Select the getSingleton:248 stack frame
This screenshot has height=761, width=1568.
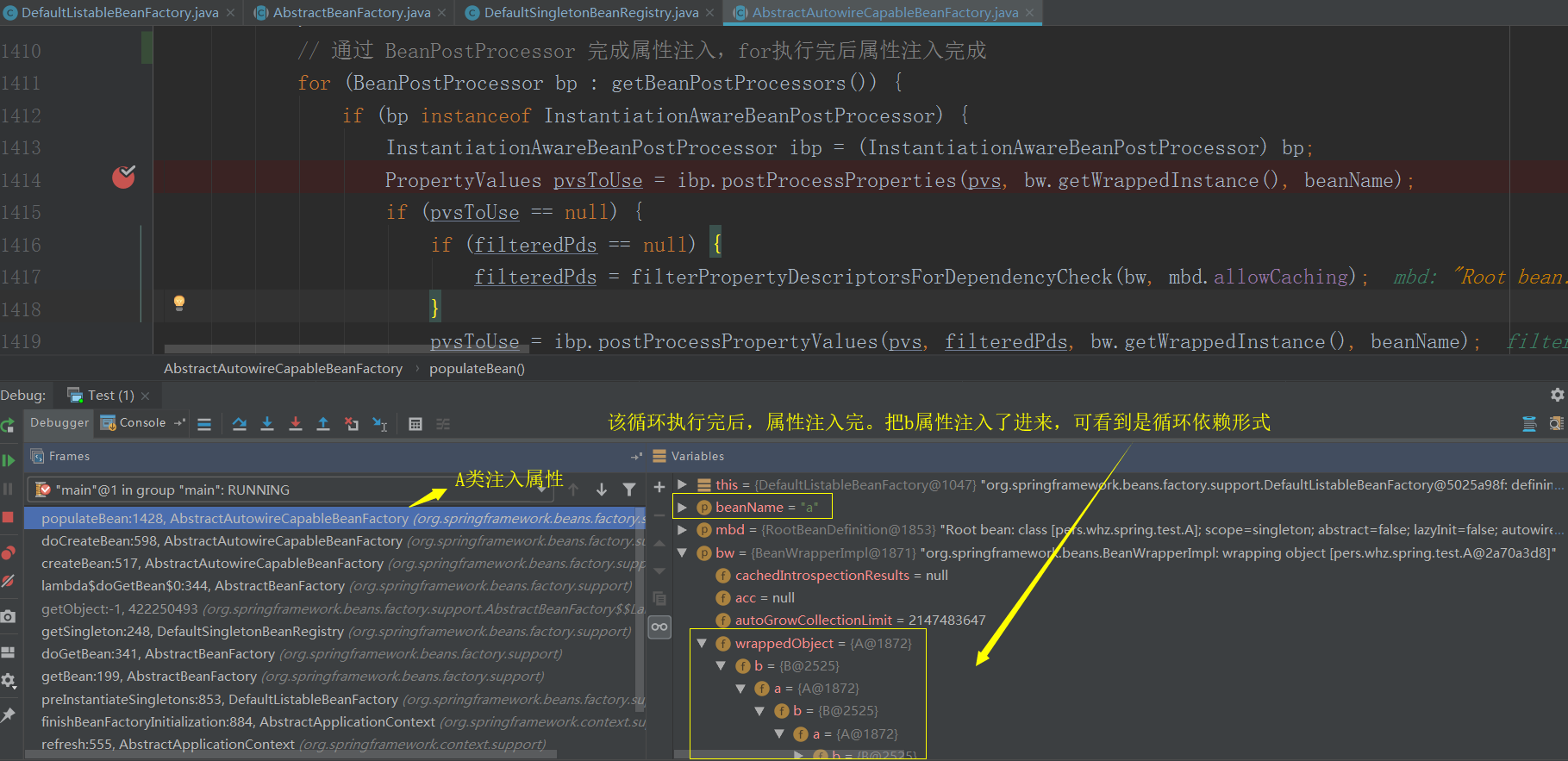(334, 631)
